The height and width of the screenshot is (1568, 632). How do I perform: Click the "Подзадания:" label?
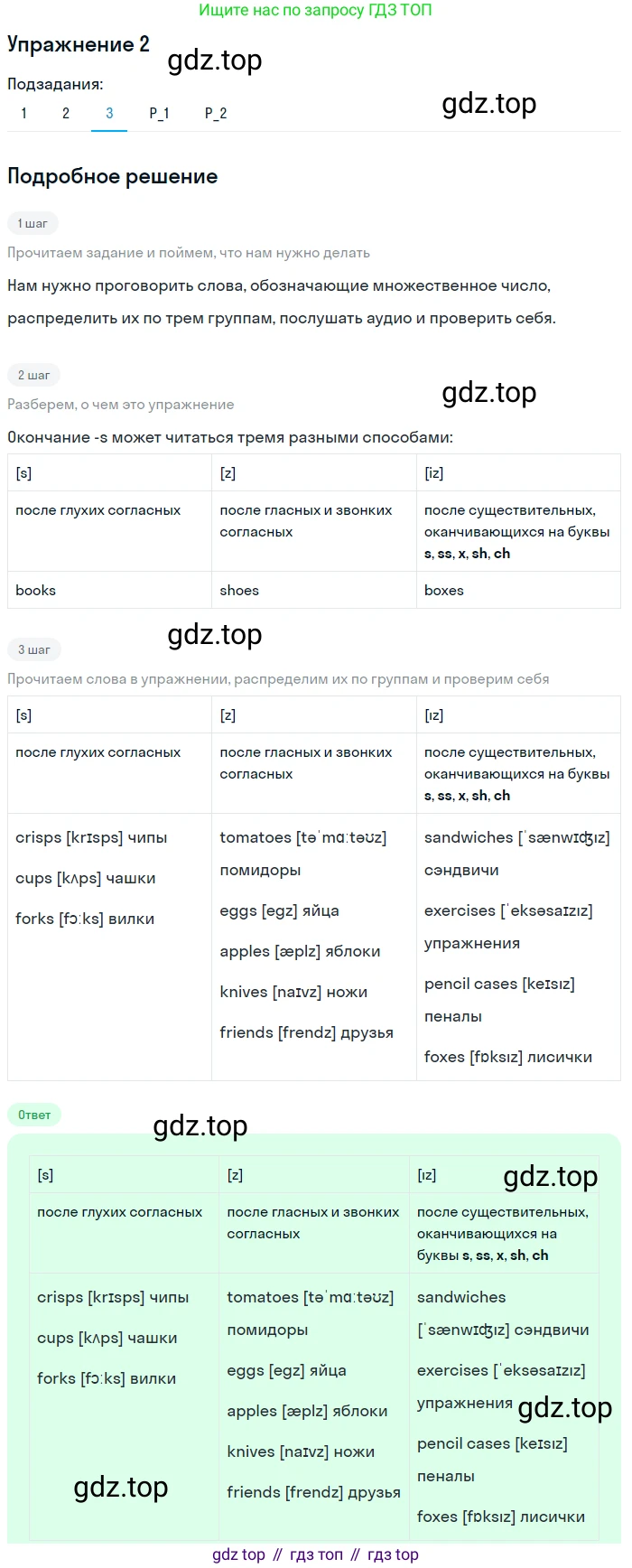(55, 84)
